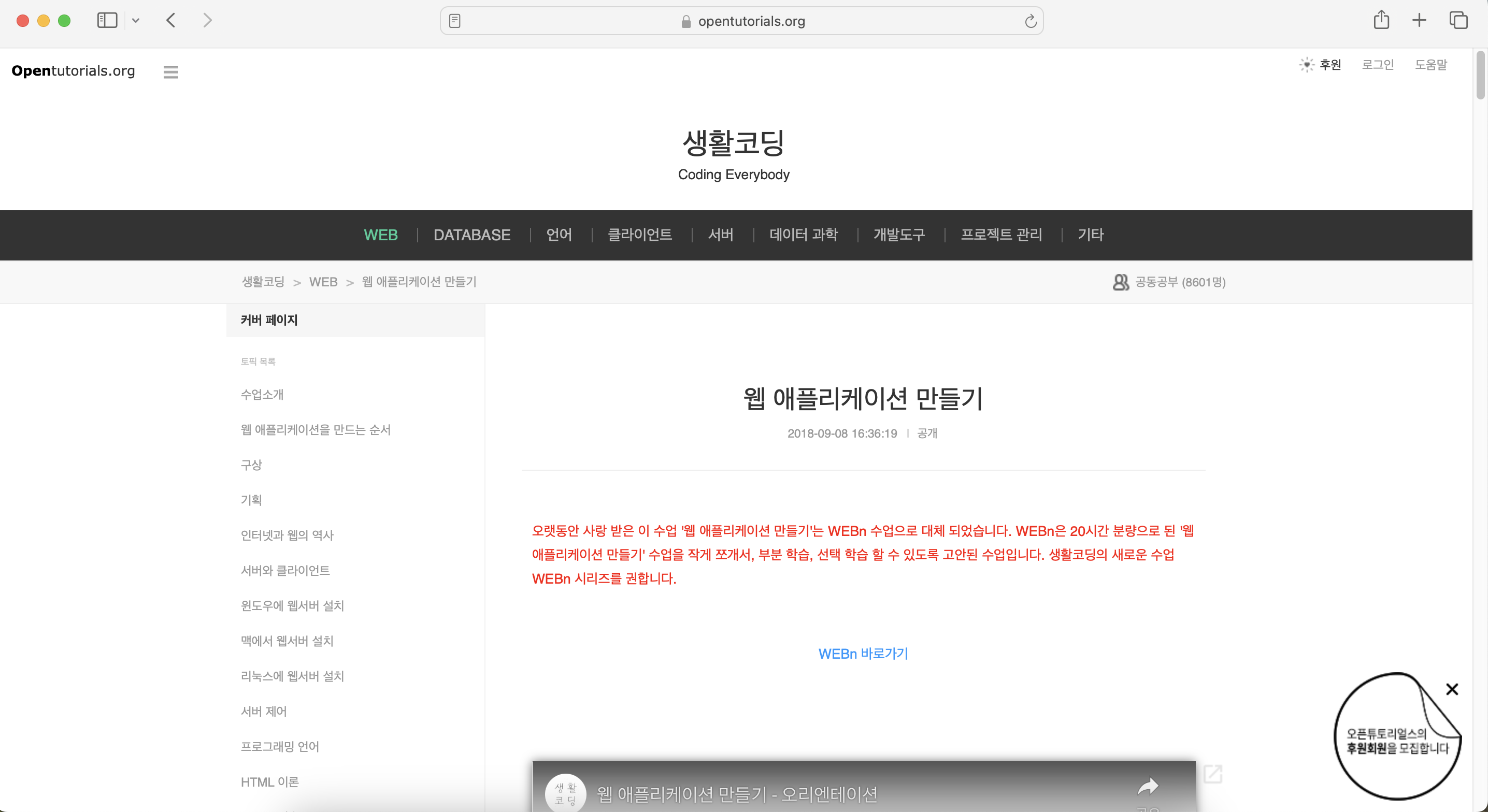Screen dimensions: 1488x812
Task: Select the DATABASE menu item
Action: [472, 235]
